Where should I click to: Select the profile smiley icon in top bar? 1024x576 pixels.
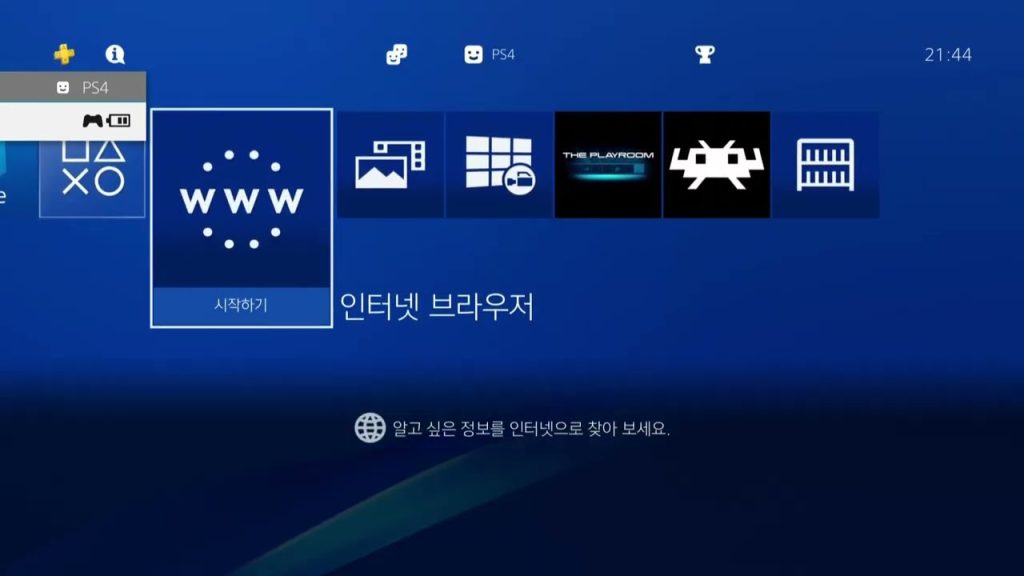pos(473,55)
